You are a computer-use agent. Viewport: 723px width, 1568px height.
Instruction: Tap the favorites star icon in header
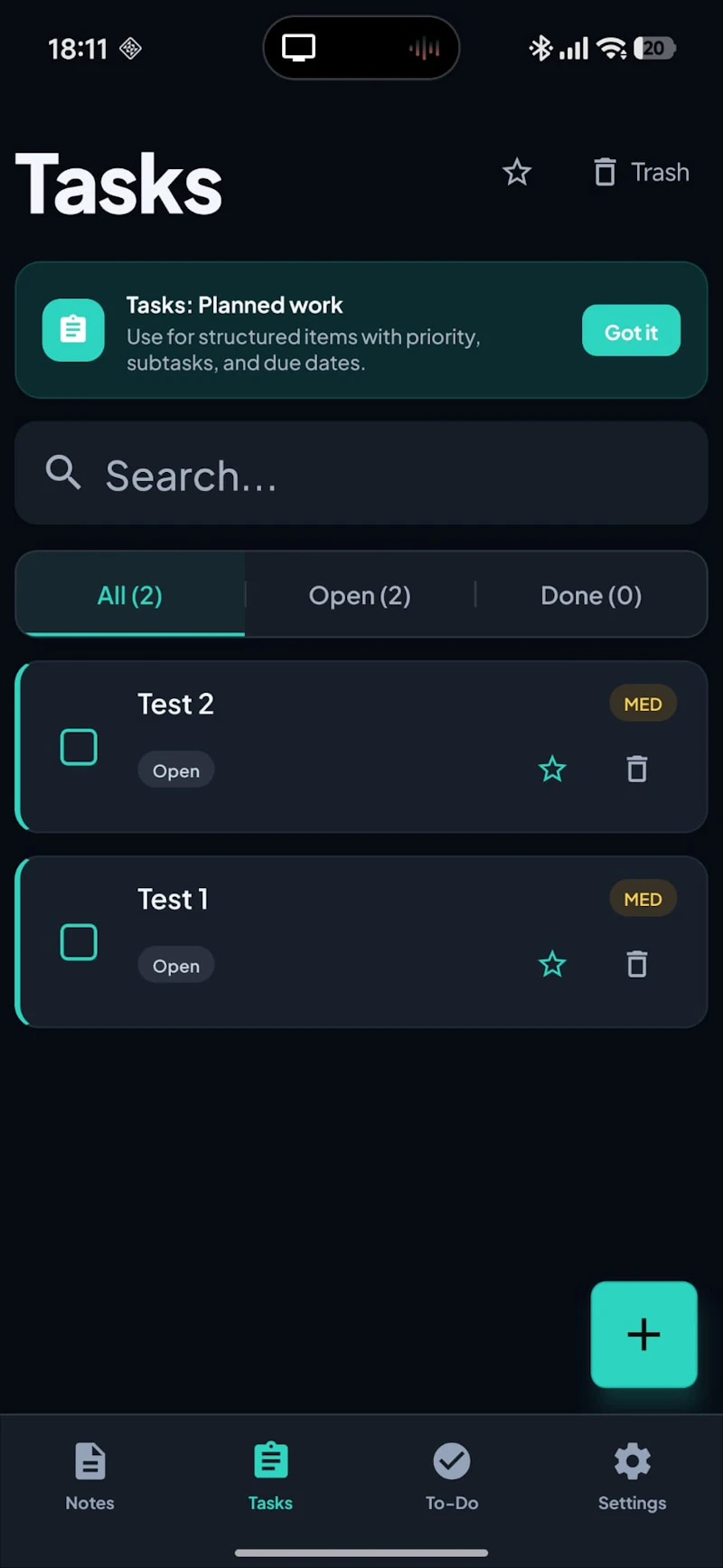[x=517, y=172]
